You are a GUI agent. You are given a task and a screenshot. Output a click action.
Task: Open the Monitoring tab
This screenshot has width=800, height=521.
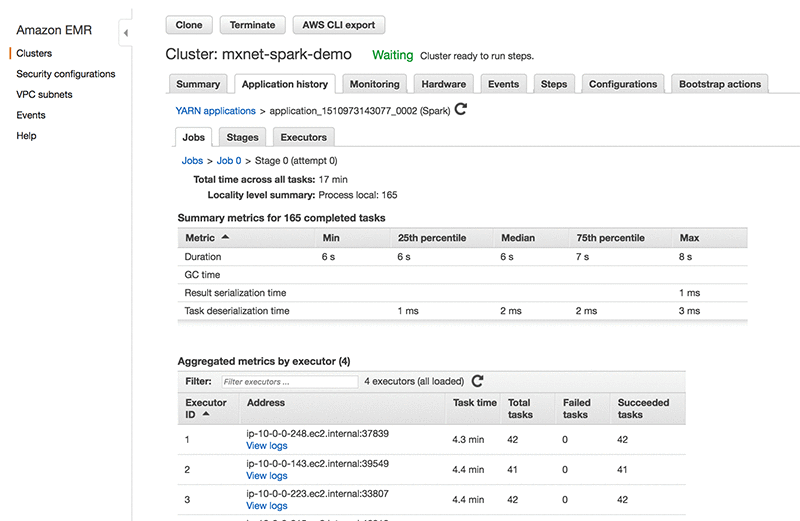coord(375,84)
